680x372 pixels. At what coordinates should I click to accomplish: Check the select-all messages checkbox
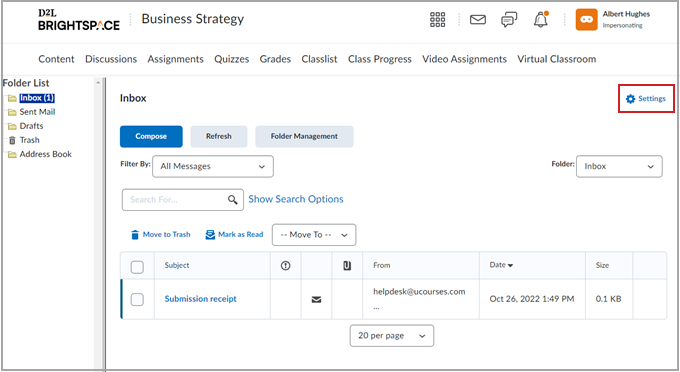137,267
